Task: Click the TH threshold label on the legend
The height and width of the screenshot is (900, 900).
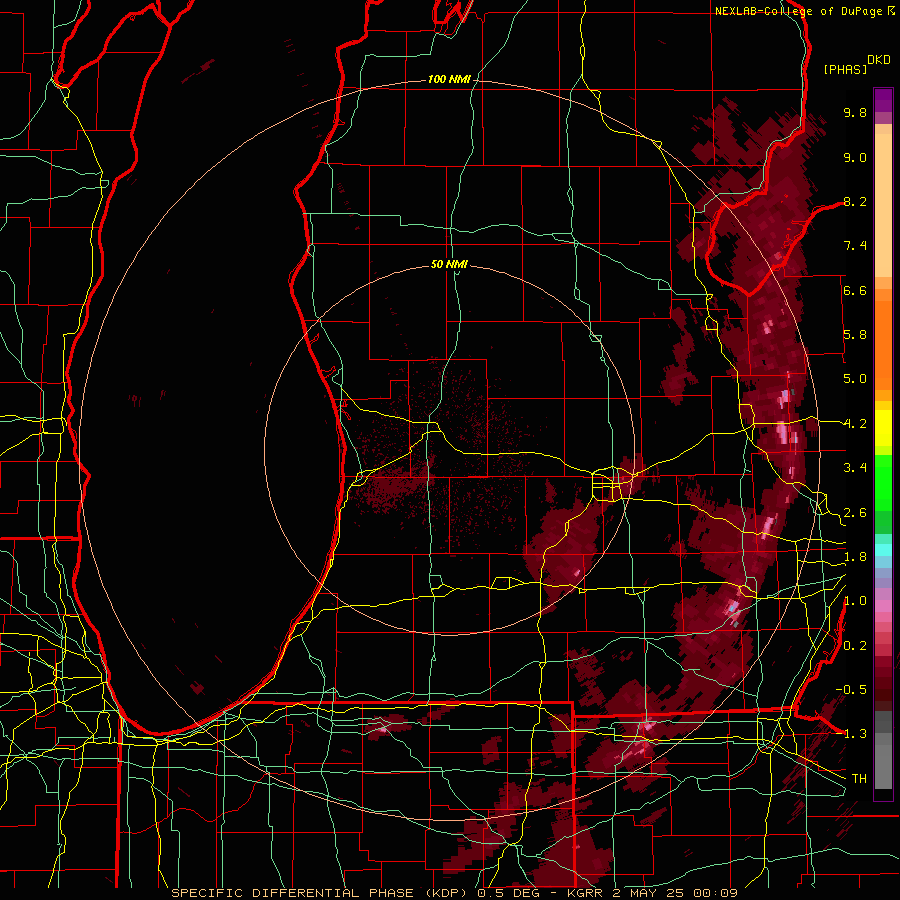Action: pos(859,779)
